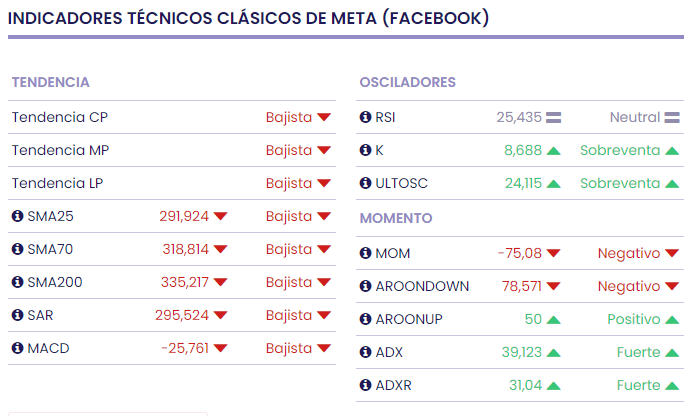
Task: Click the AROONDOWN info icon
Action: coord(365,286)
